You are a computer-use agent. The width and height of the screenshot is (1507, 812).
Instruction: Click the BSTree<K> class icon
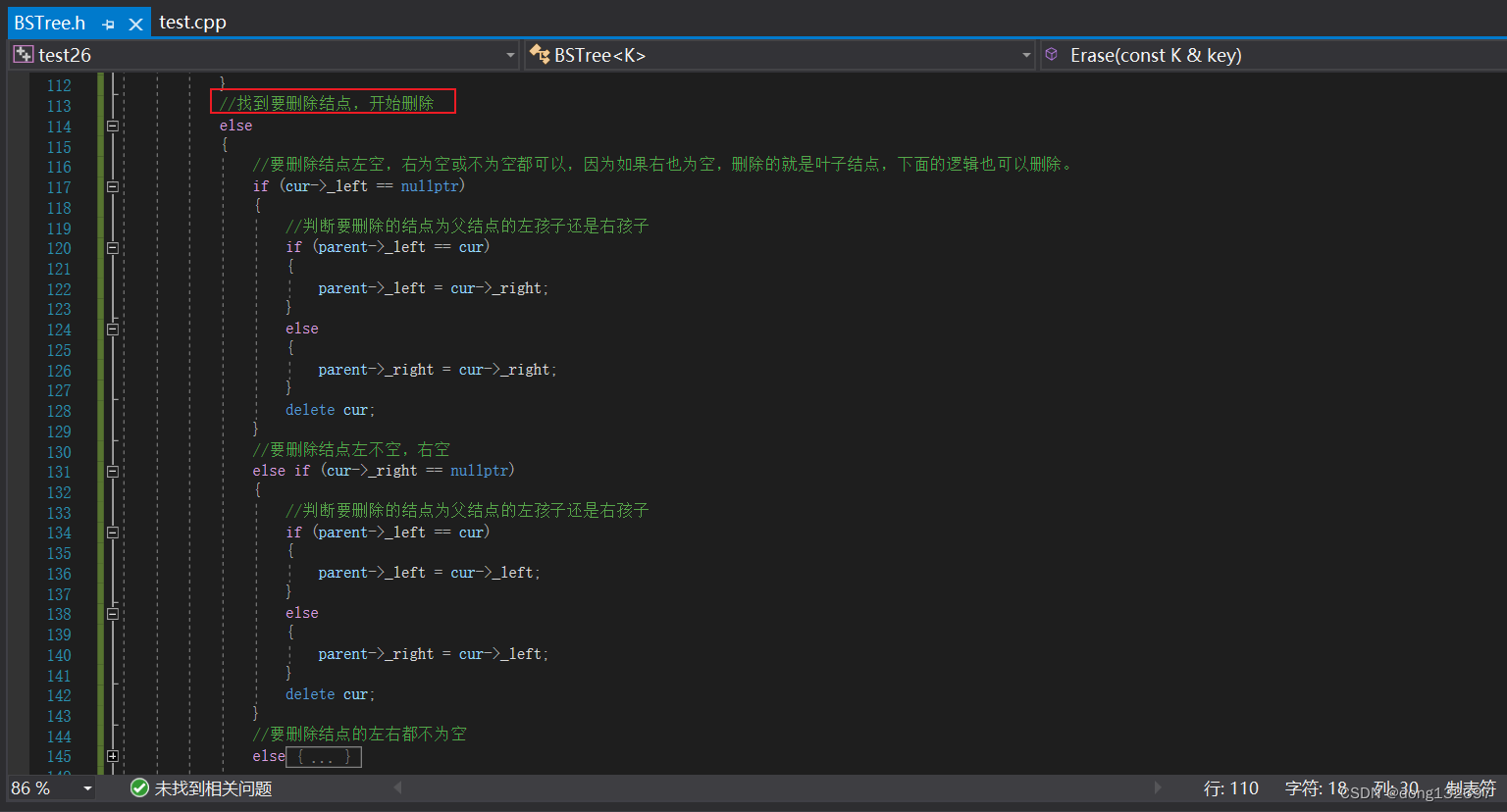pyautogui.click(x=539, y=55)
